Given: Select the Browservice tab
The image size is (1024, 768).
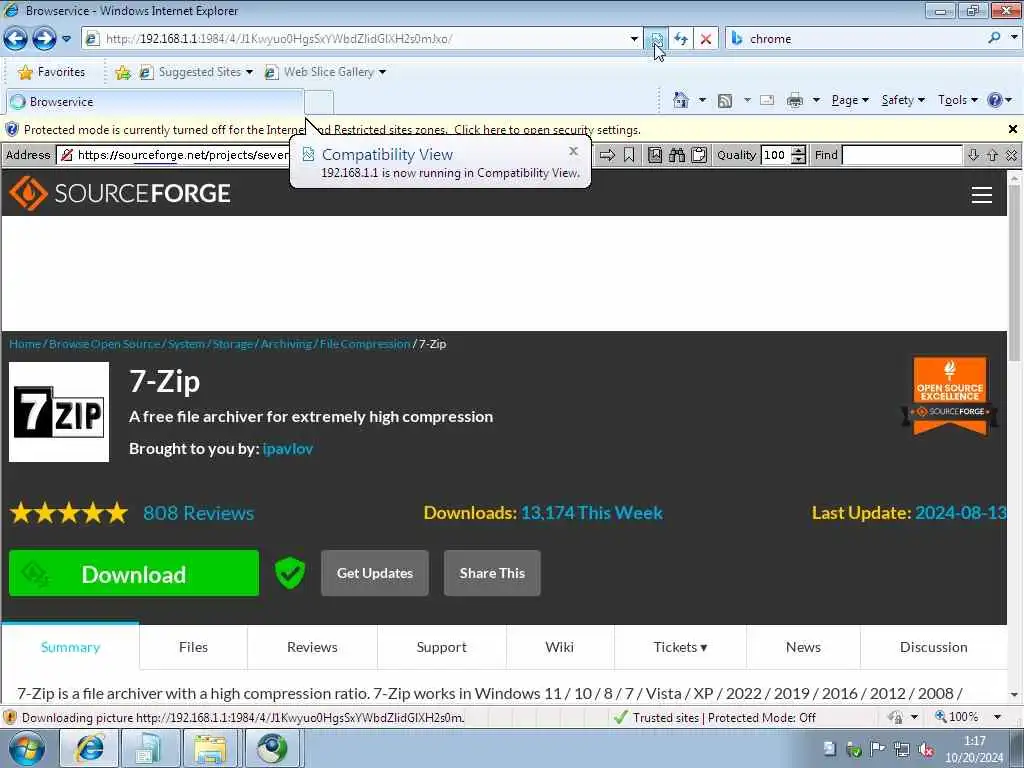Looking at the screenshot, I should (155, 102).
